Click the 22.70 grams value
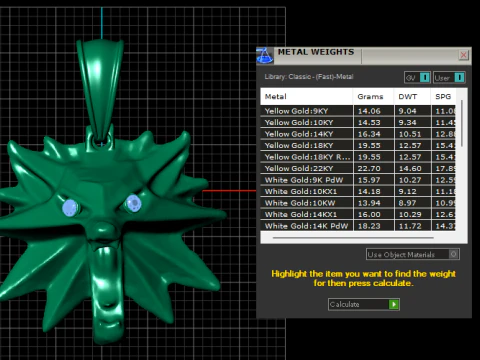 coord(369,169)
